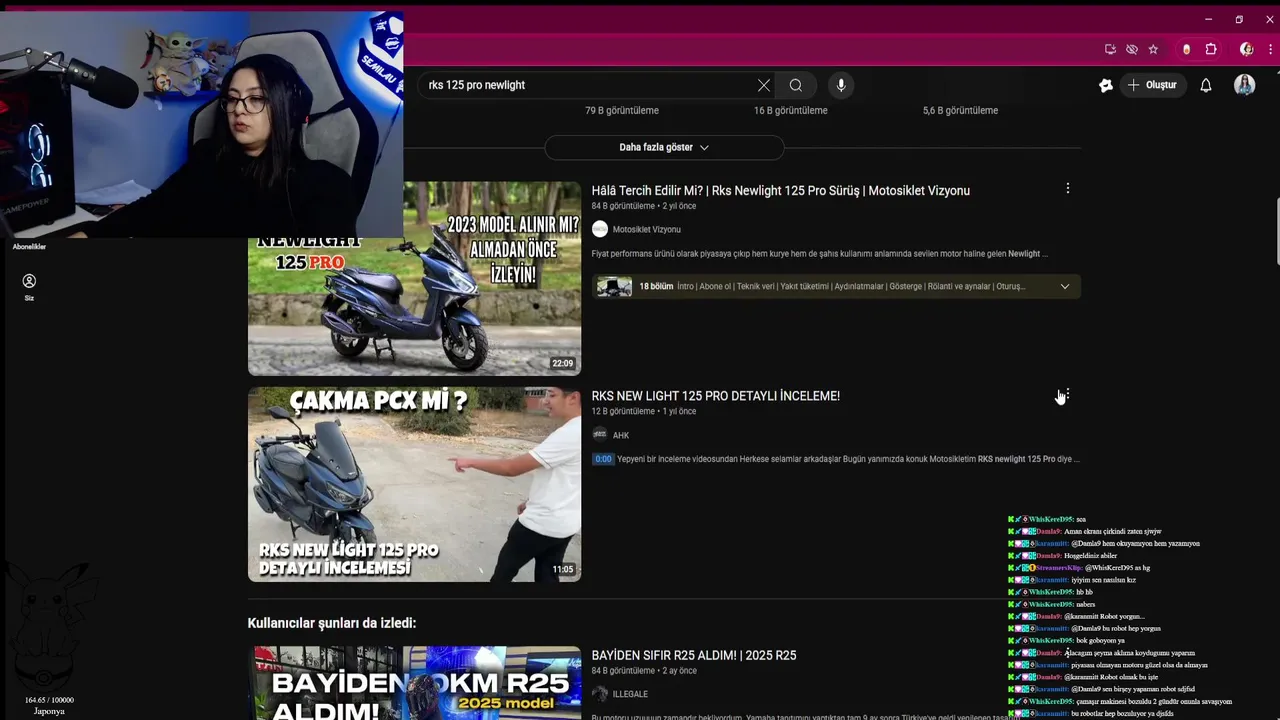1280x720 pixels.
Task: Click the Motosiklet Vizyonu channel avatar
Action: pyautogui.click(x=600, y=229)
